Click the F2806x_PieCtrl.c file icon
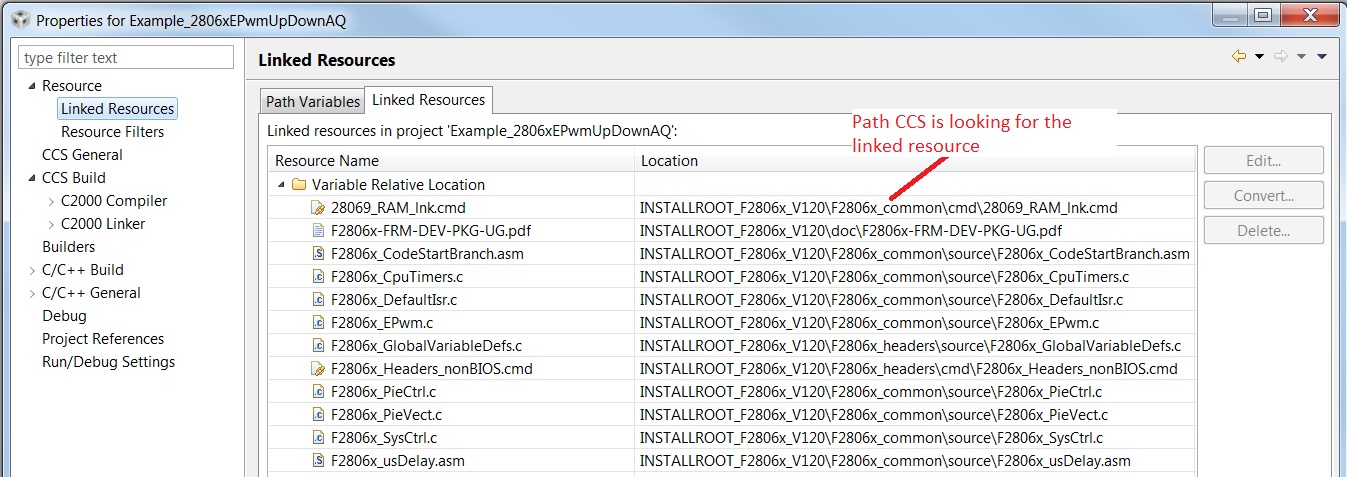The height and width of the screenshot is (477, 1347). coord(318,392)
